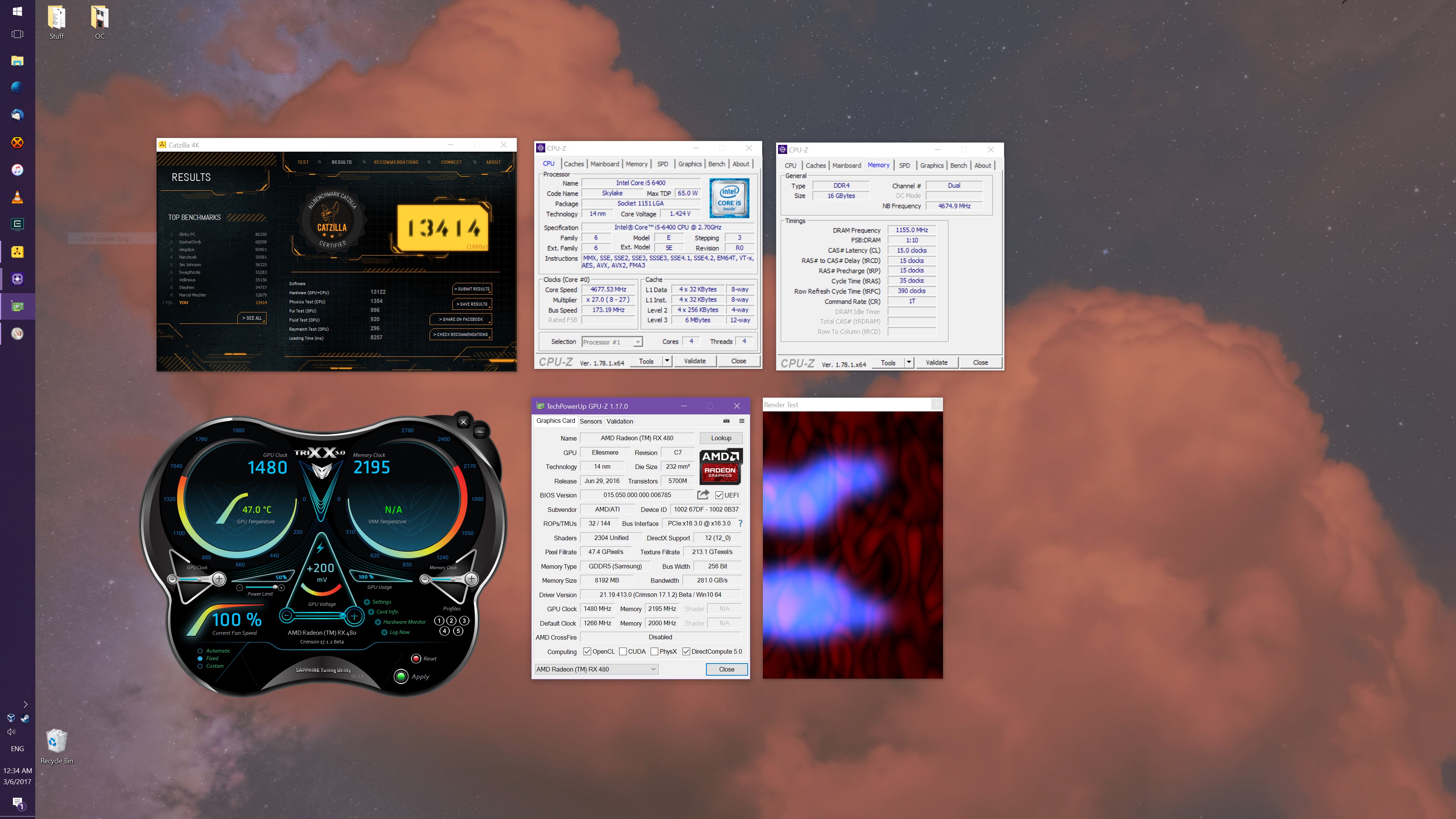Click SHARE ON FACEBOOK in Catzilla
Viewport: 1456px width, 819px height.
[x=461, y=319]
